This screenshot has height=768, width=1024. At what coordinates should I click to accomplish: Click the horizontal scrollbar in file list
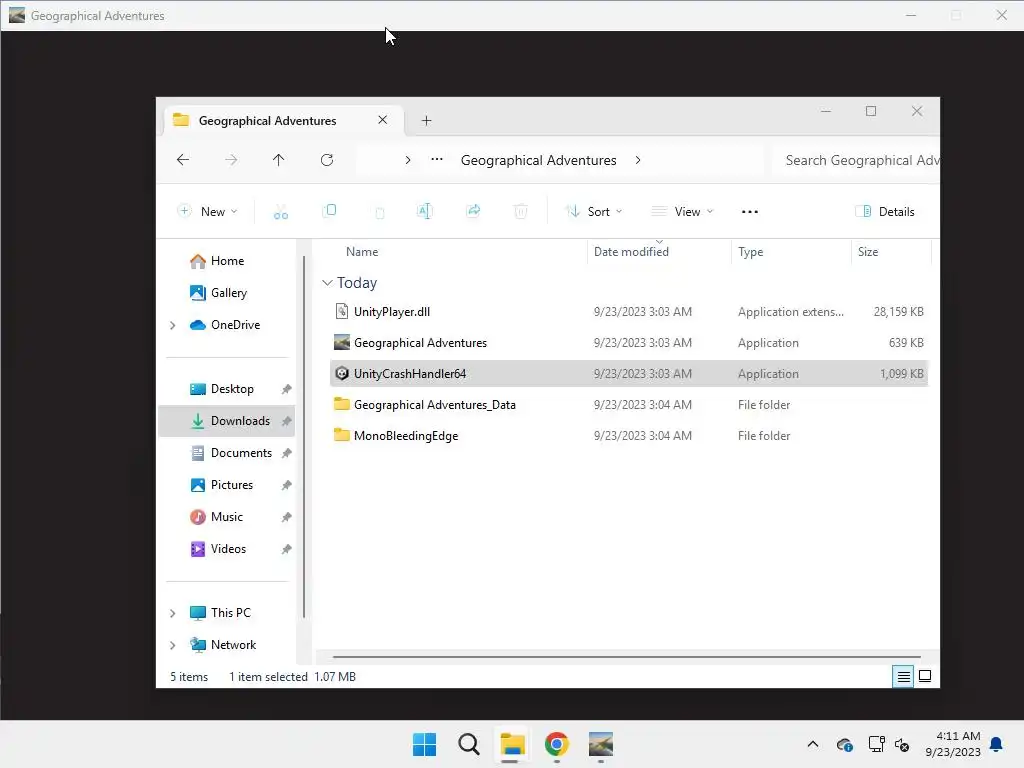coord(626,657)
